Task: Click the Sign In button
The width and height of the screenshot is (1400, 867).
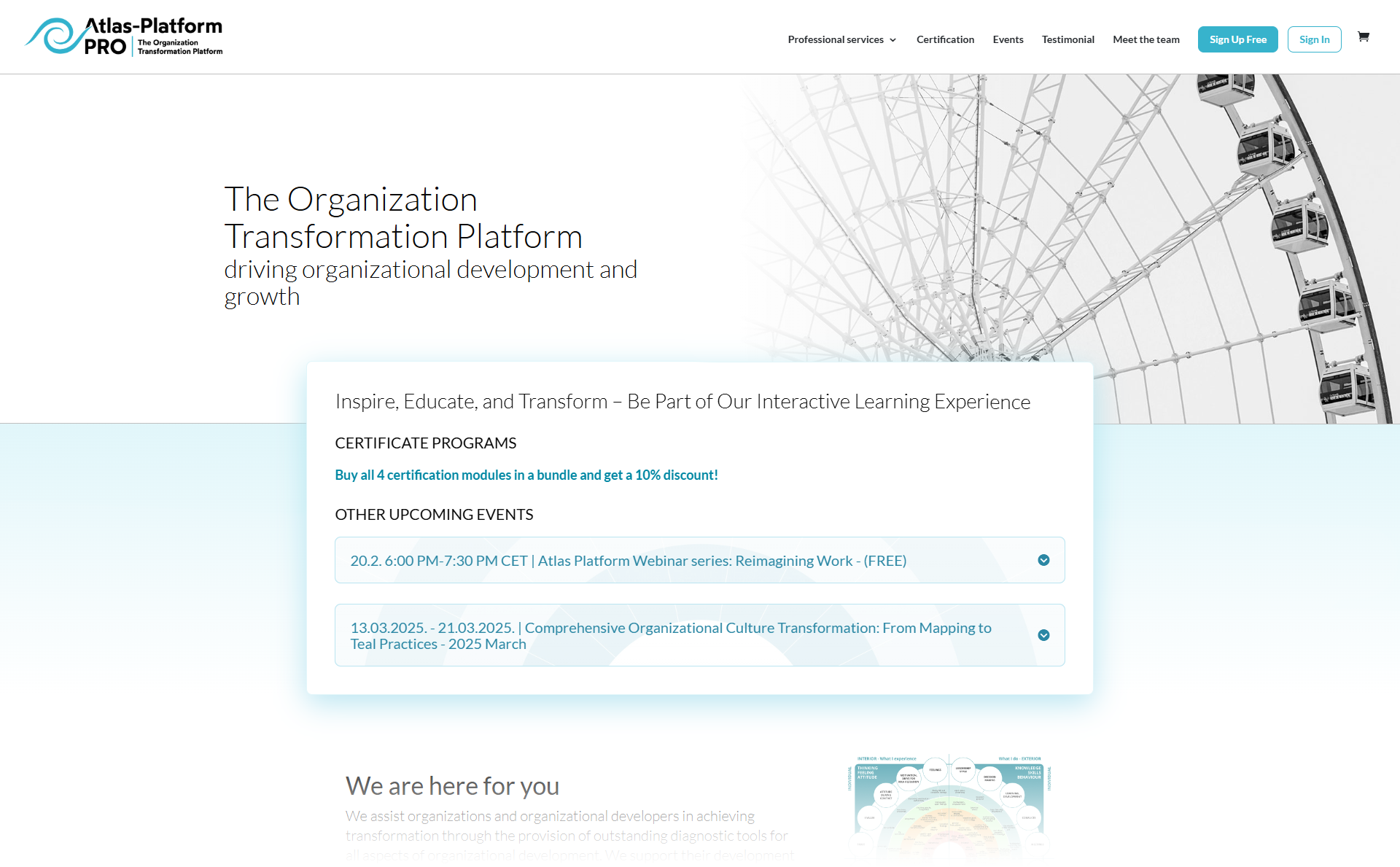Action: coord(1314,39)
